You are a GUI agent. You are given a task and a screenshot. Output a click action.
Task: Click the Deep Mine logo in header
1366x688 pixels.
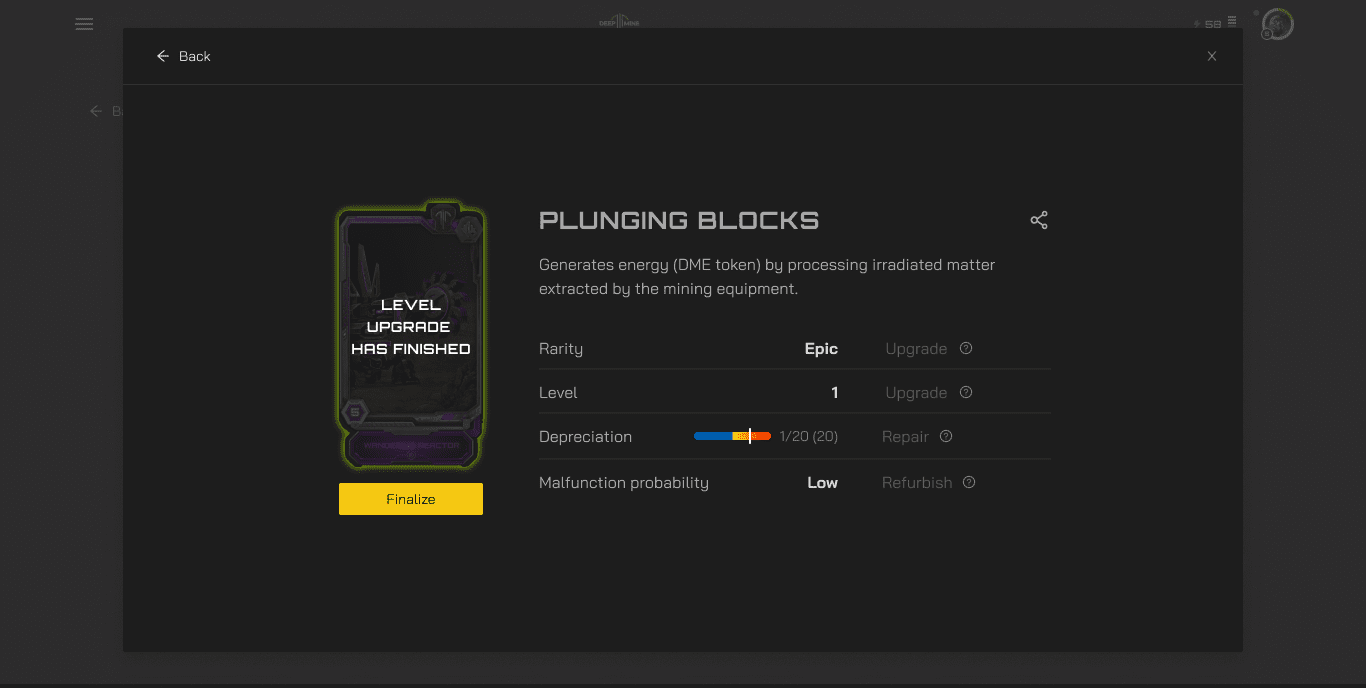pos(618,21)
